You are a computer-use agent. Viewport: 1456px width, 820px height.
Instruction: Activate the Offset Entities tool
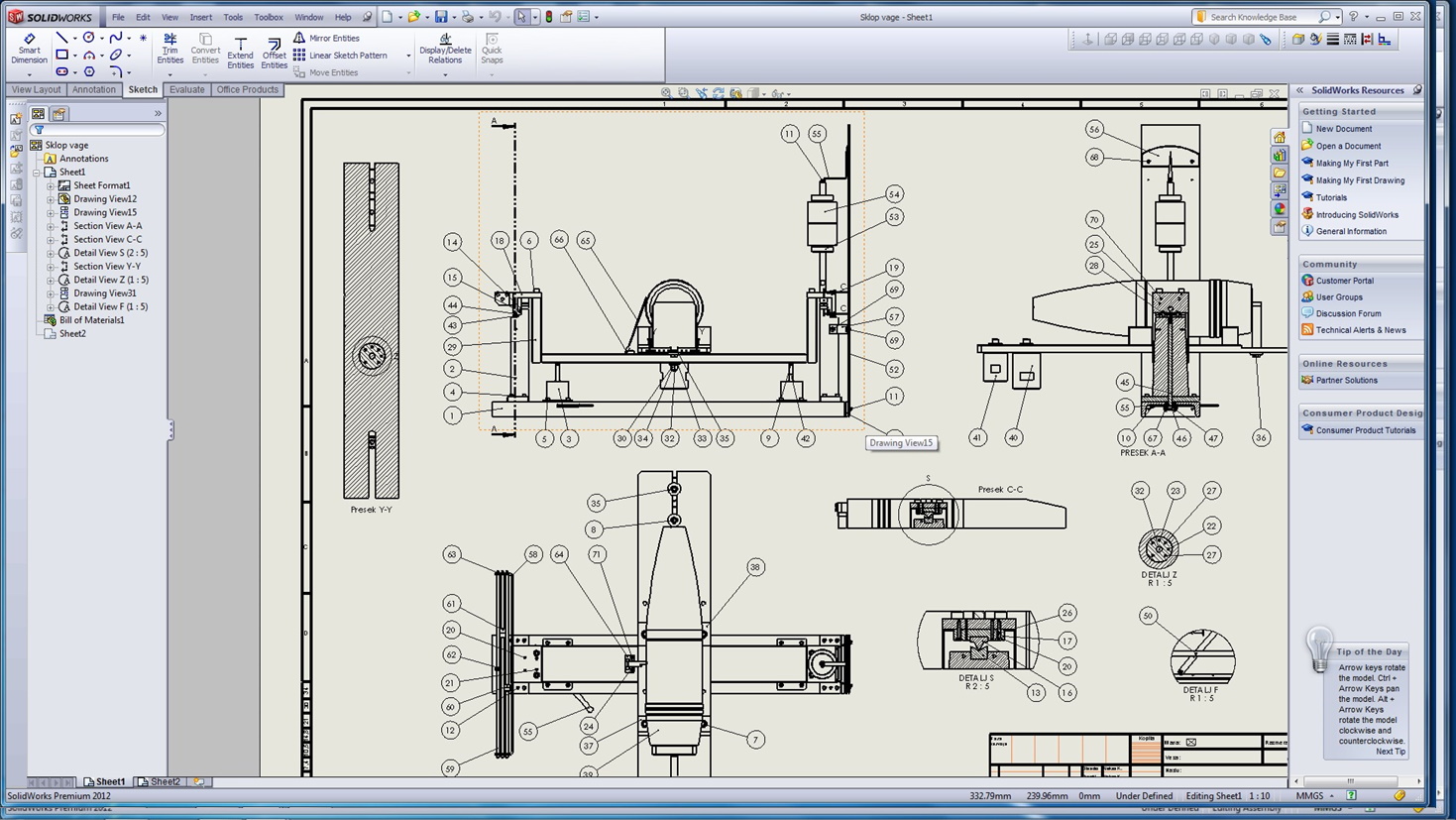coord(274,52)
